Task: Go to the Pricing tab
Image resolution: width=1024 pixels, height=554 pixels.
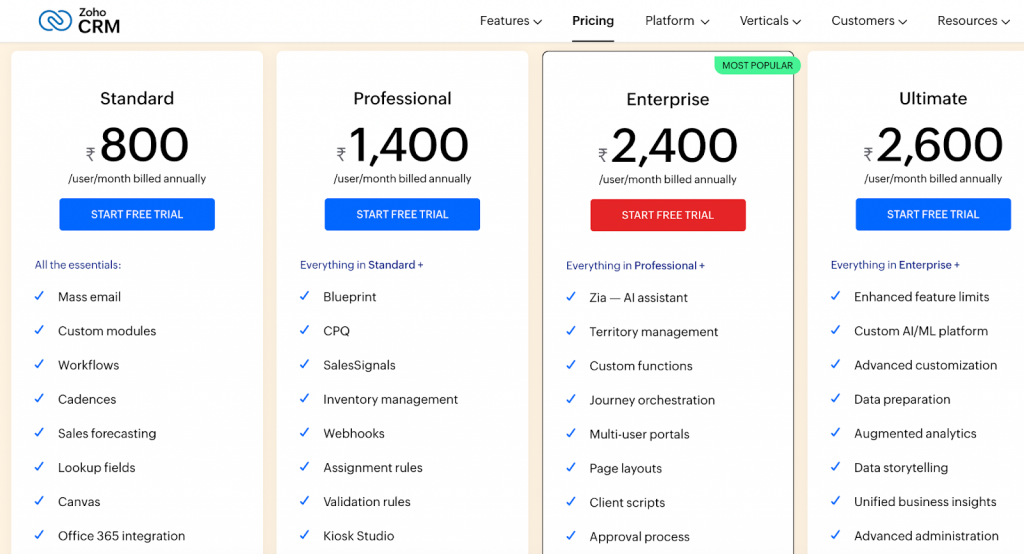Action: pos(593,21)
